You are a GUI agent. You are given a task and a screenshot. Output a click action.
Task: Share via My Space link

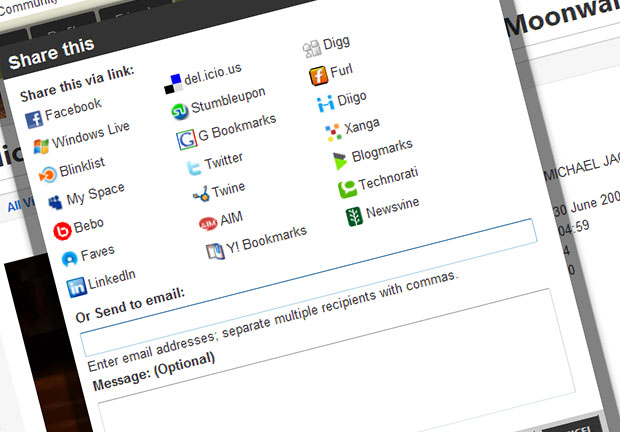[x=95, y=194]
